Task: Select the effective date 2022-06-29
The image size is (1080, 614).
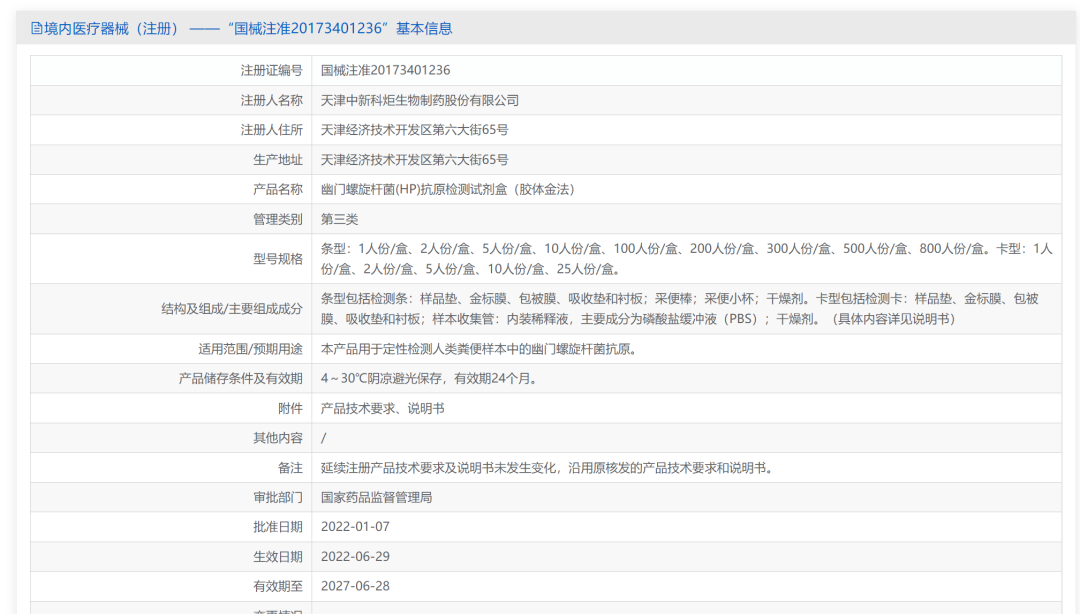Action: click(x=355, y=556)
